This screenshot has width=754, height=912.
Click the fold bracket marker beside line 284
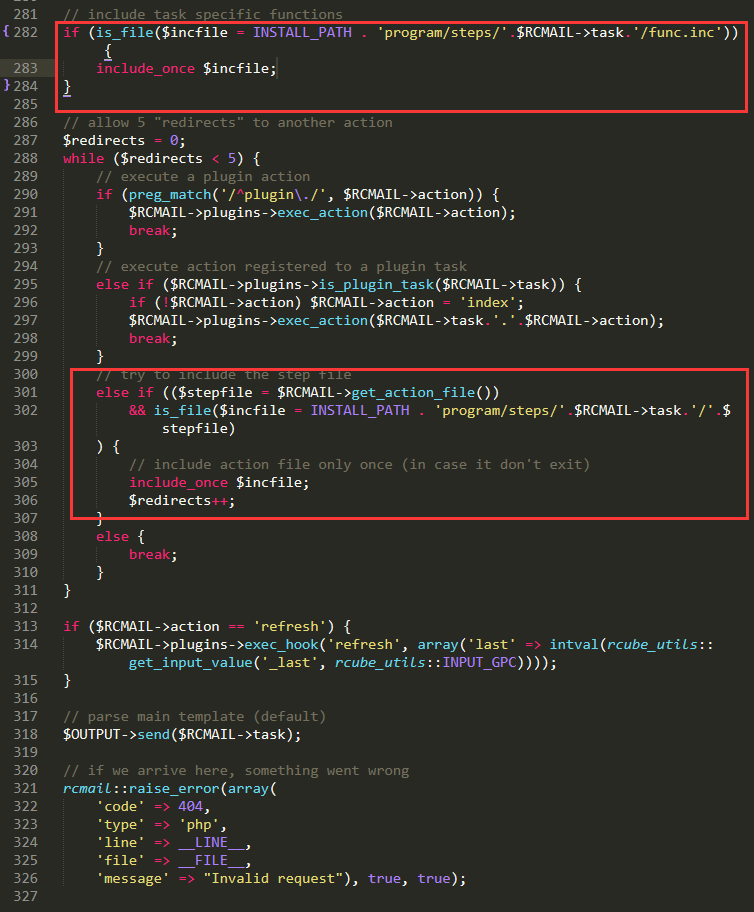tap(6, 85)
